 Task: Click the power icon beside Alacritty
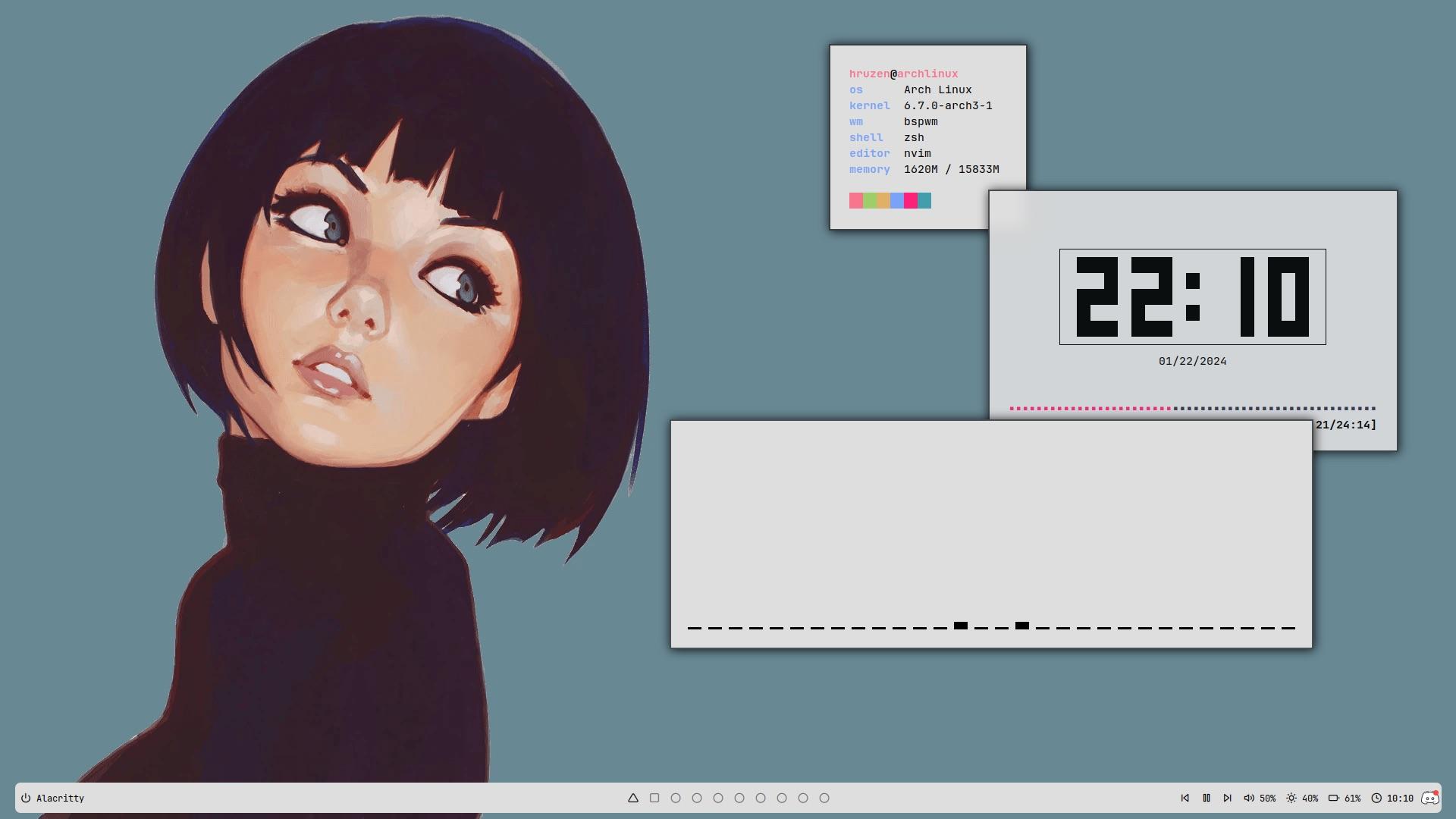pyautogui.click(x=25, y=798)
